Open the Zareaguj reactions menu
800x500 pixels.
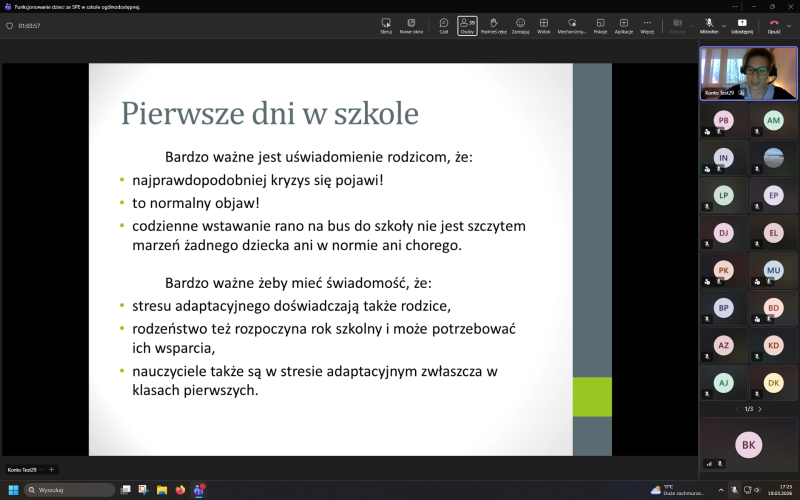pyautogui.click(x=520, y=25)
